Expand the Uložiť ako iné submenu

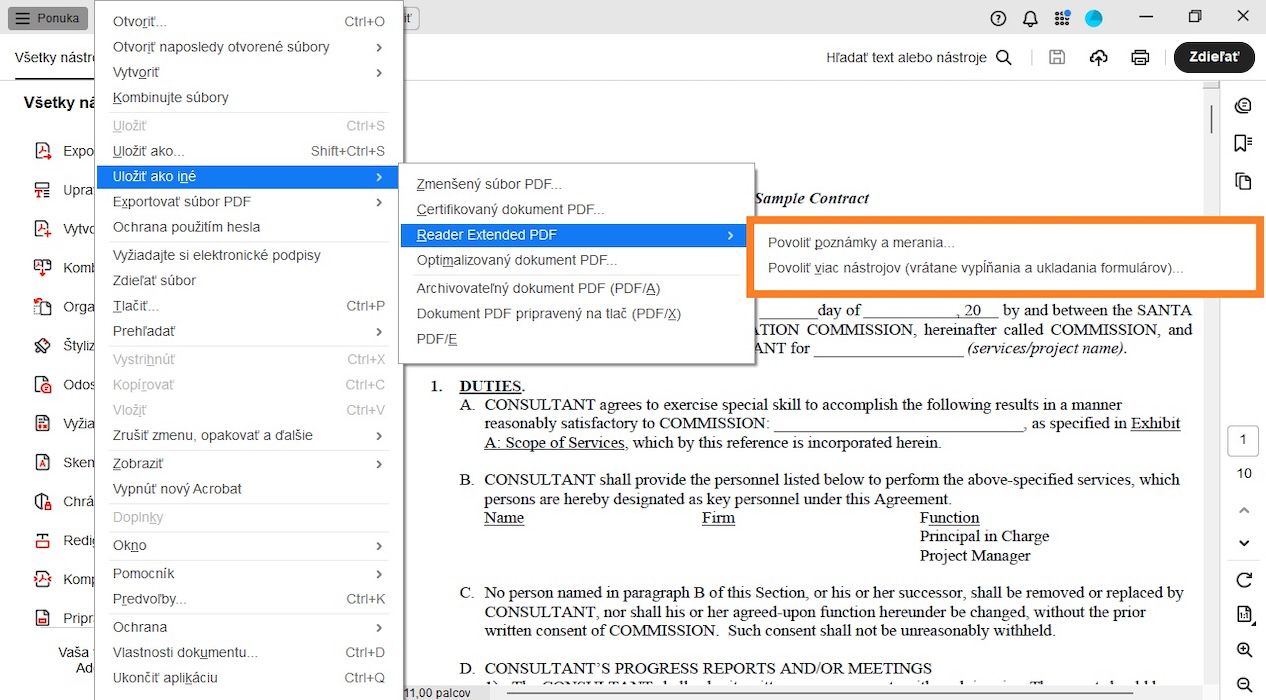(249, 177)
